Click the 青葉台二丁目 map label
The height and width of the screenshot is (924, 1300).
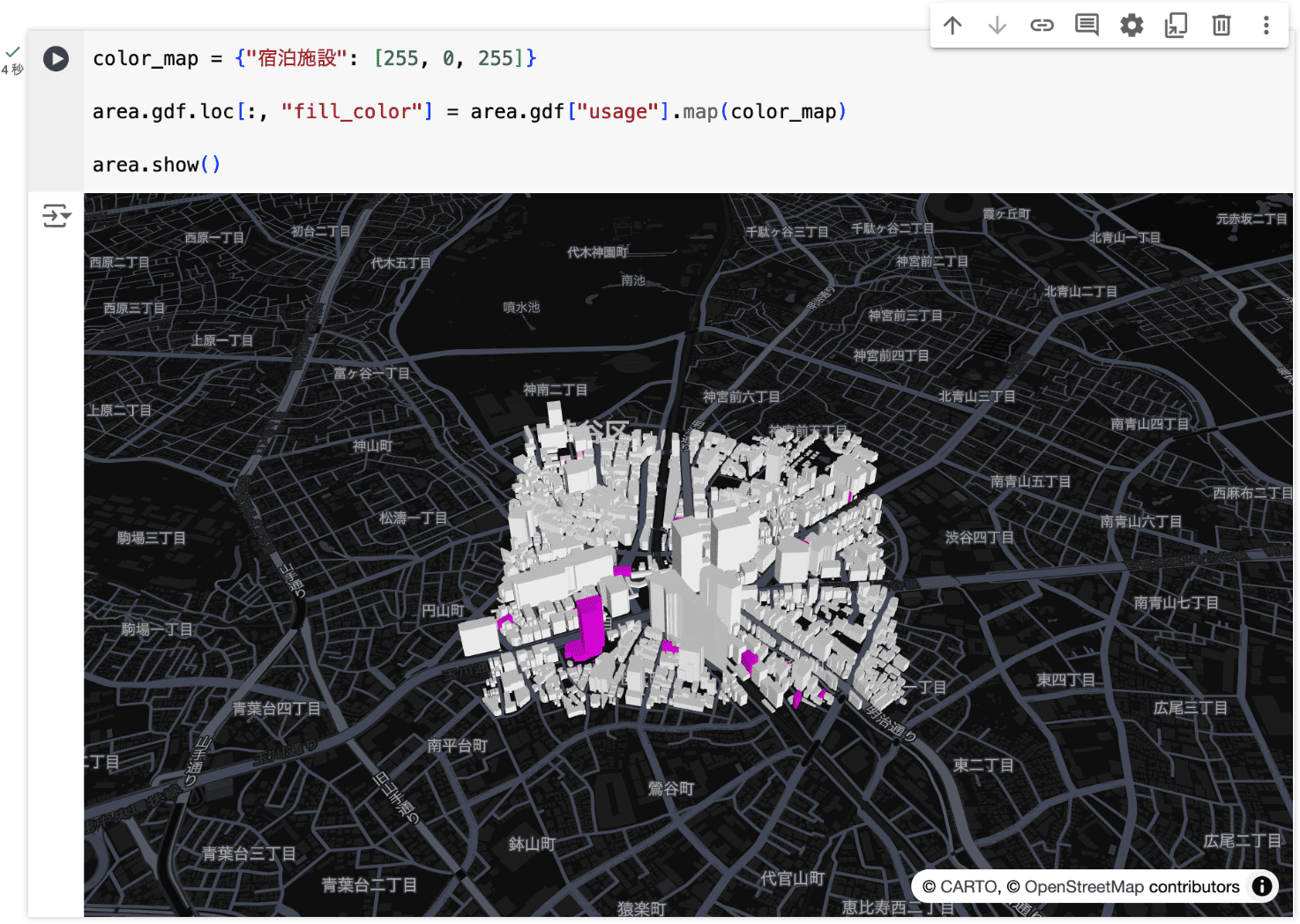click(x=369, y=885)
